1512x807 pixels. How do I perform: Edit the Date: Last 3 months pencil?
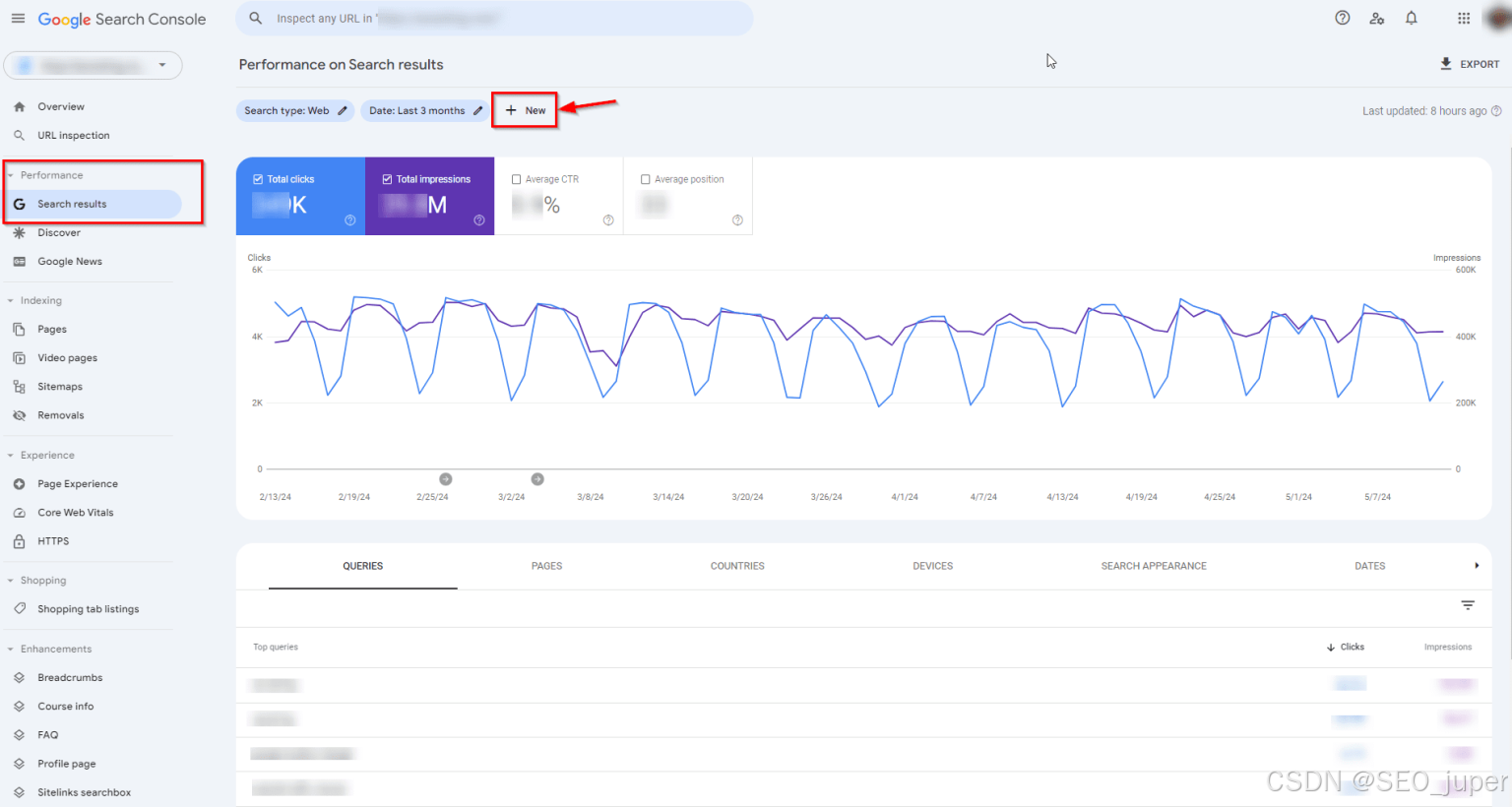point(477,111)
